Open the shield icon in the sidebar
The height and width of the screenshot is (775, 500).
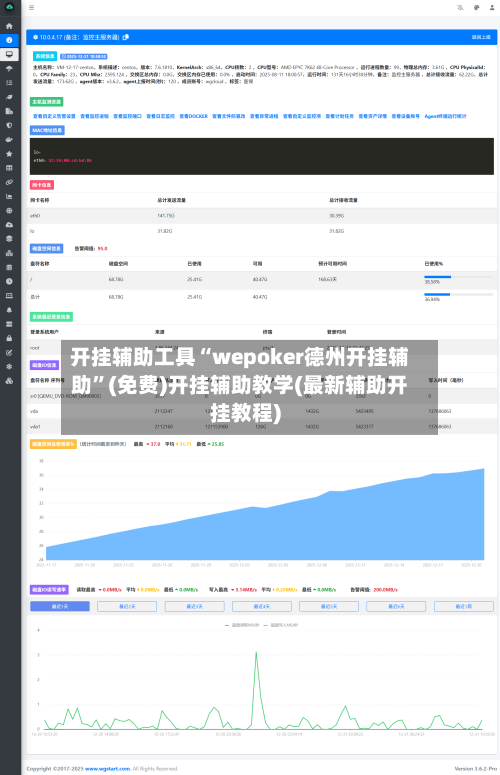tap(9, 126)
